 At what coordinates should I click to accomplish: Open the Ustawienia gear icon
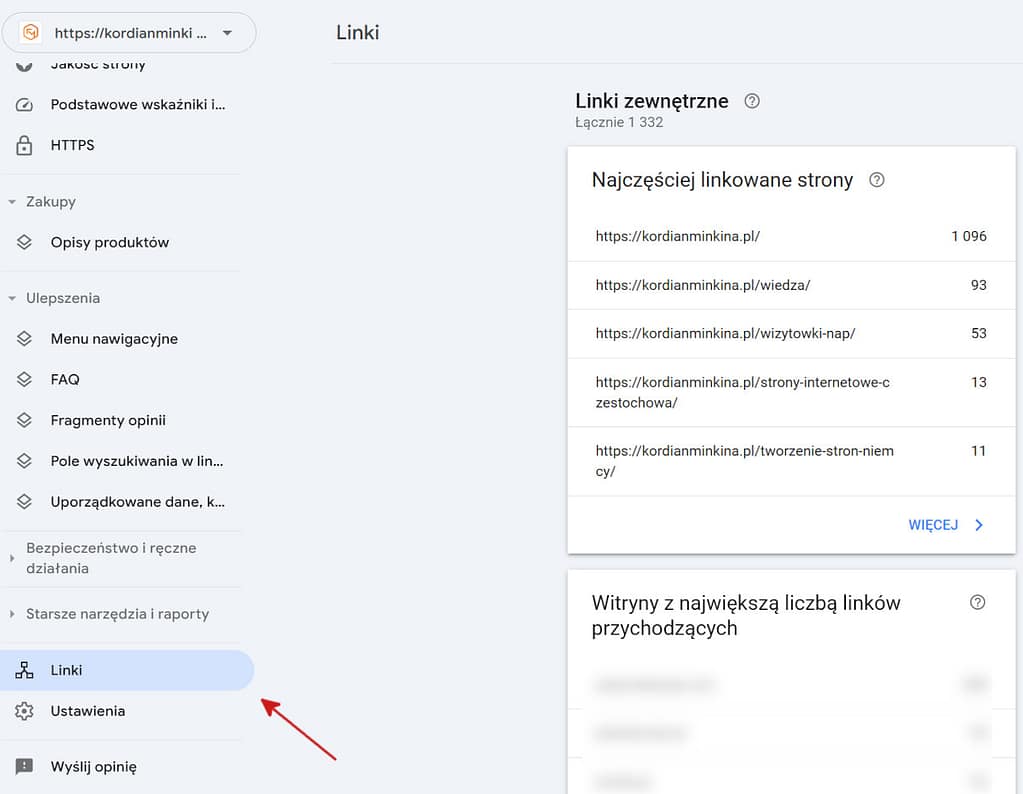24,711
